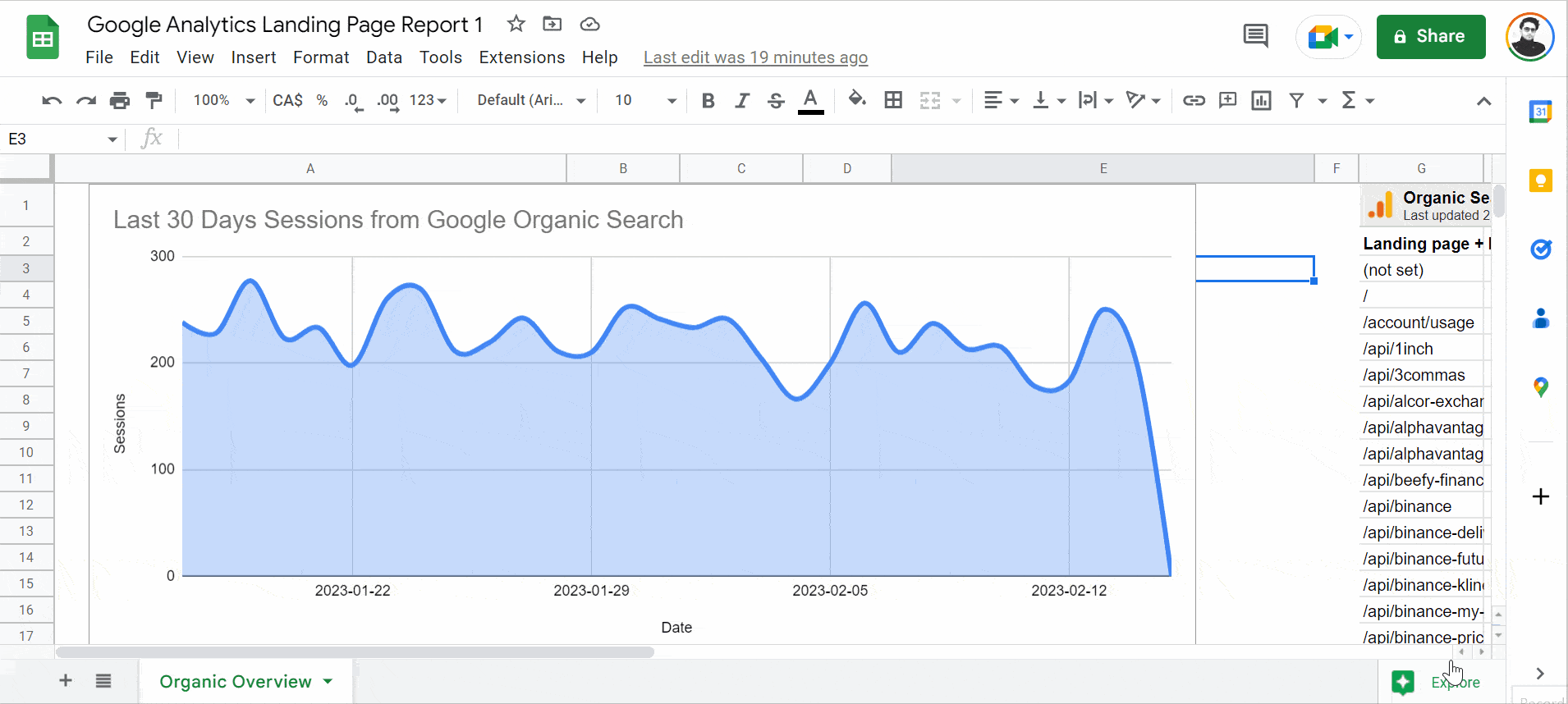Click the merge cells icon
The height and width of the screenshot is (704, 1568).
(929, 100)
